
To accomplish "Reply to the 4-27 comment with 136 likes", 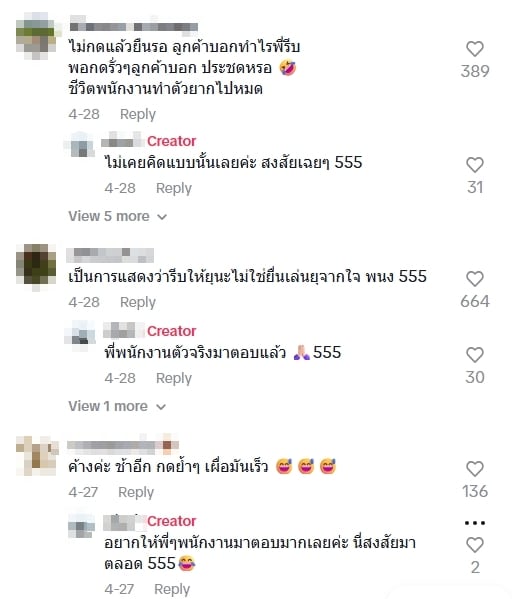I will [136, 492].
